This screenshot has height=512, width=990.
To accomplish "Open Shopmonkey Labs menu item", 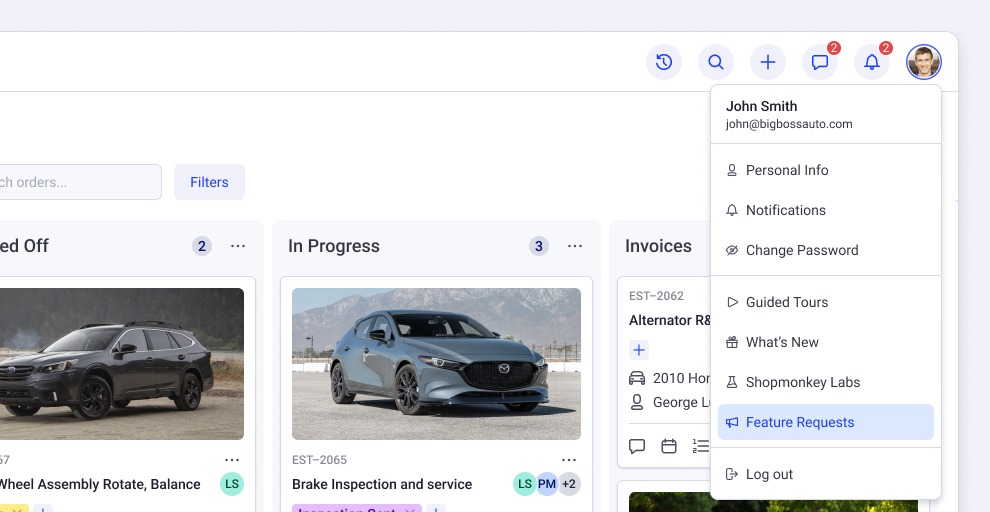I will click(x=826, y=382).
